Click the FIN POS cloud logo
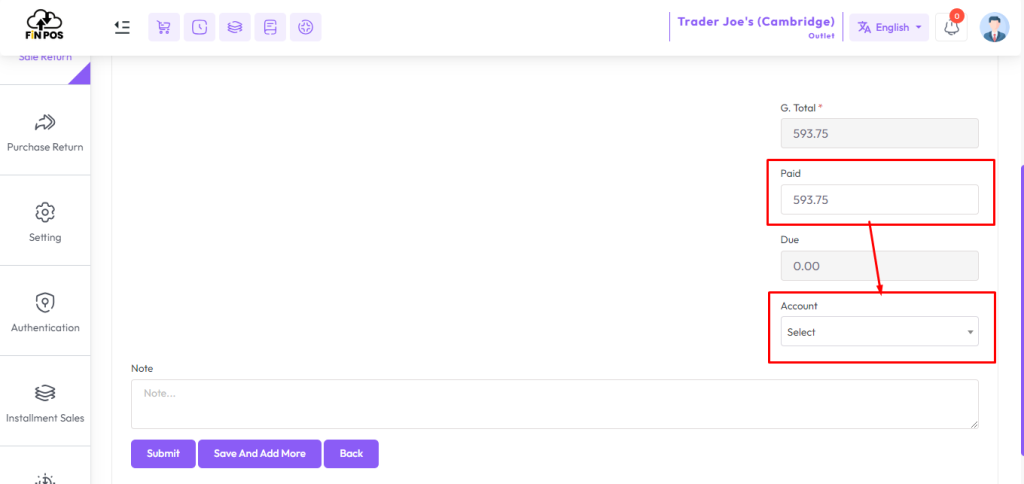This screenshot has width=1024, height=484. tap(45, 25)
